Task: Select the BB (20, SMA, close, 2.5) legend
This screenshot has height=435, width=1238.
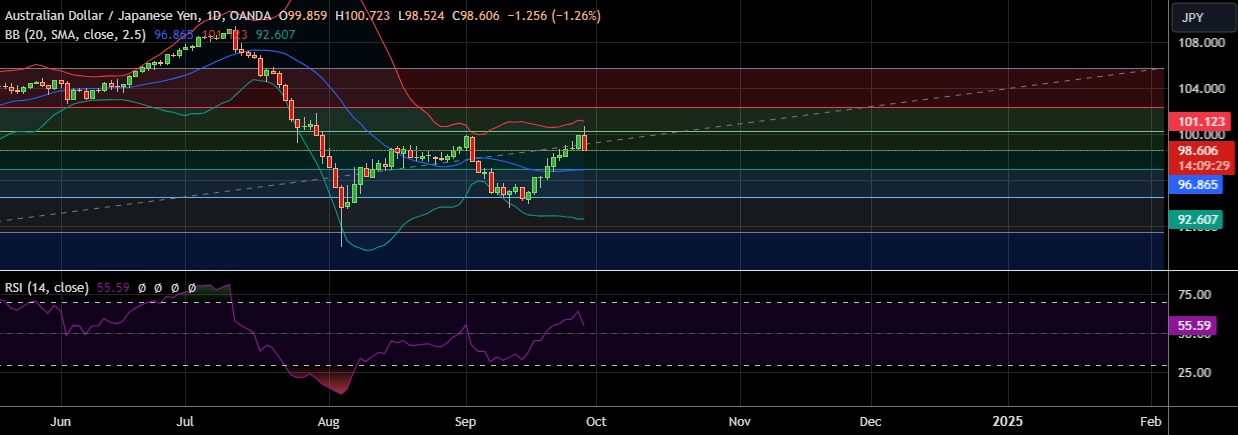Action: coord(75,35)
